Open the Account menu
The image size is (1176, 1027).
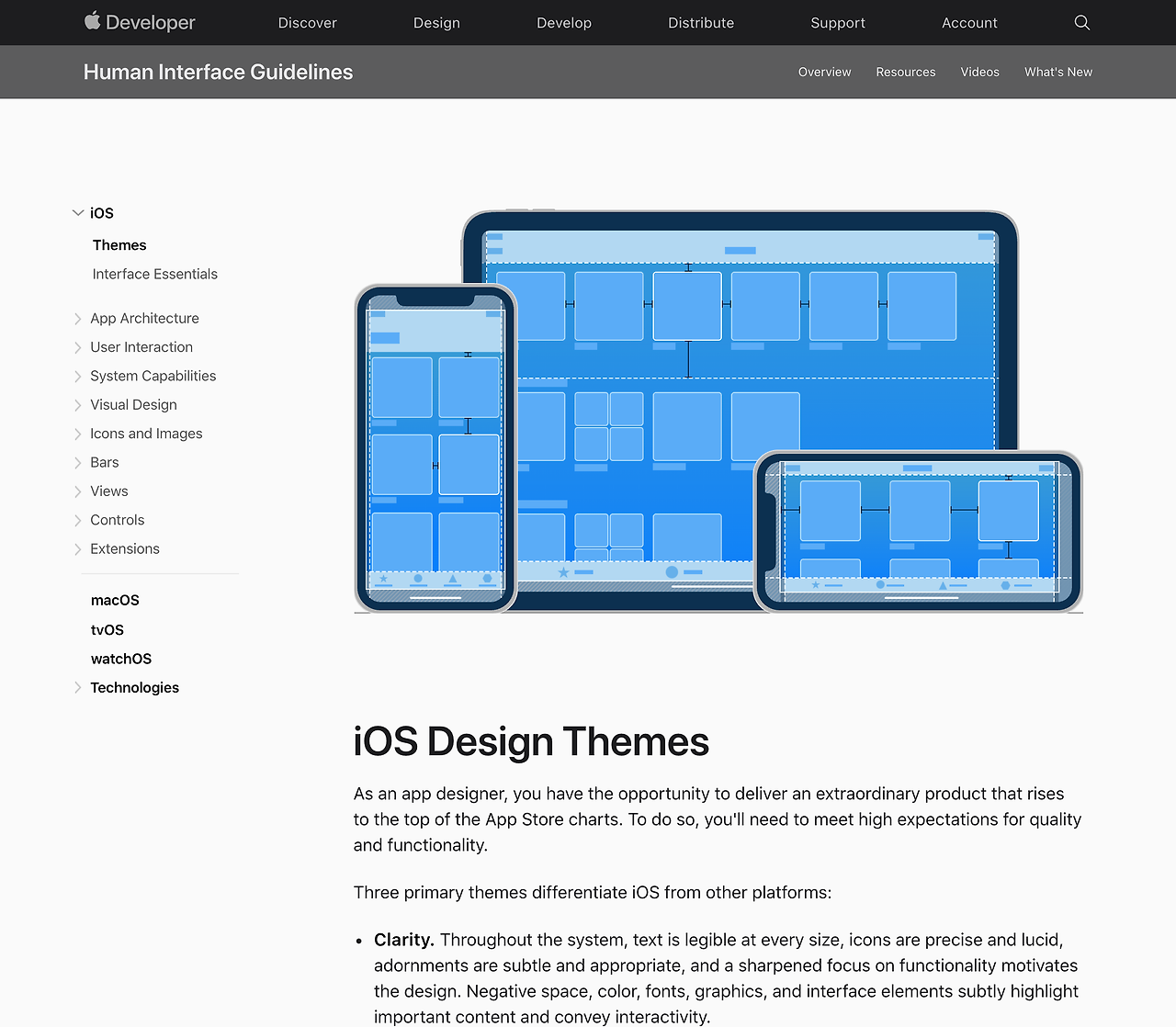click(969, 23)
